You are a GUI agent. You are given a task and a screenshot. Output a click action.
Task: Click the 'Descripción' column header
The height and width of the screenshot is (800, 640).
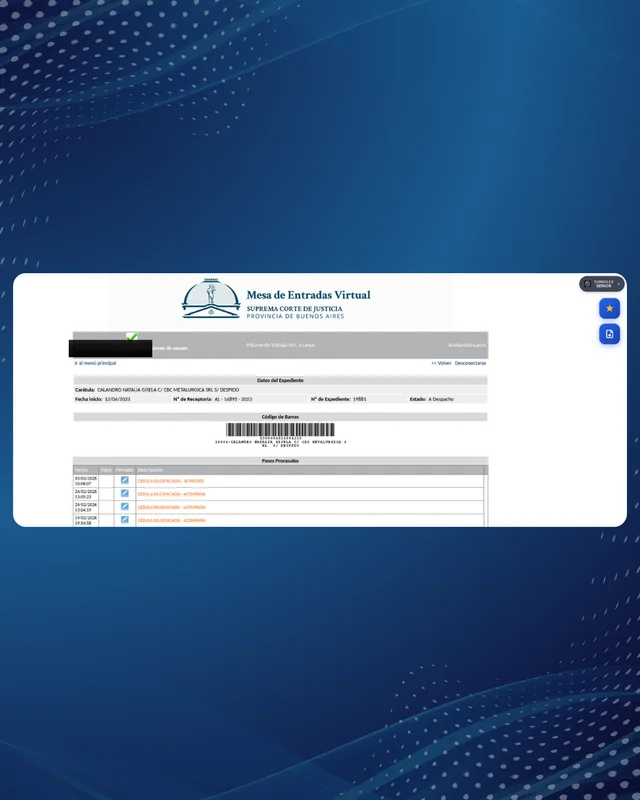pyautogui.click(x=150, y=469)
